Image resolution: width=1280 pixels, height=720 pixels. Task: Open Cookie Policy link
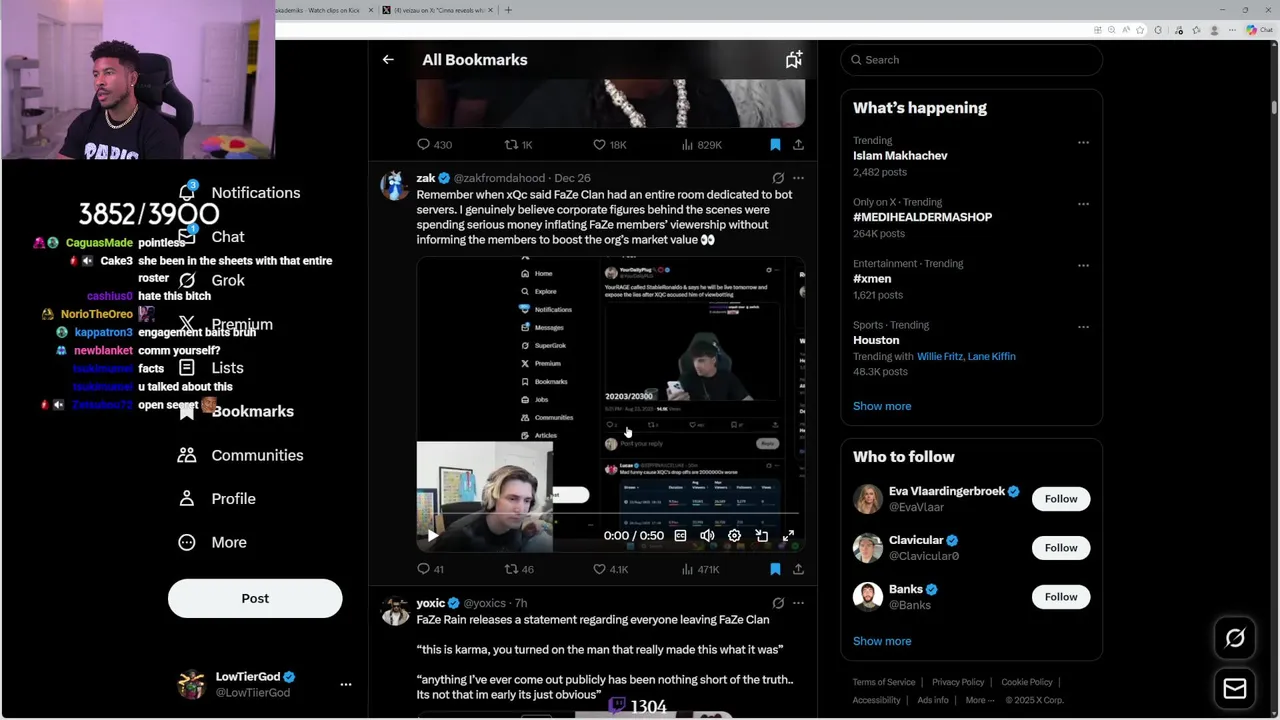[x=1027, y=682]
